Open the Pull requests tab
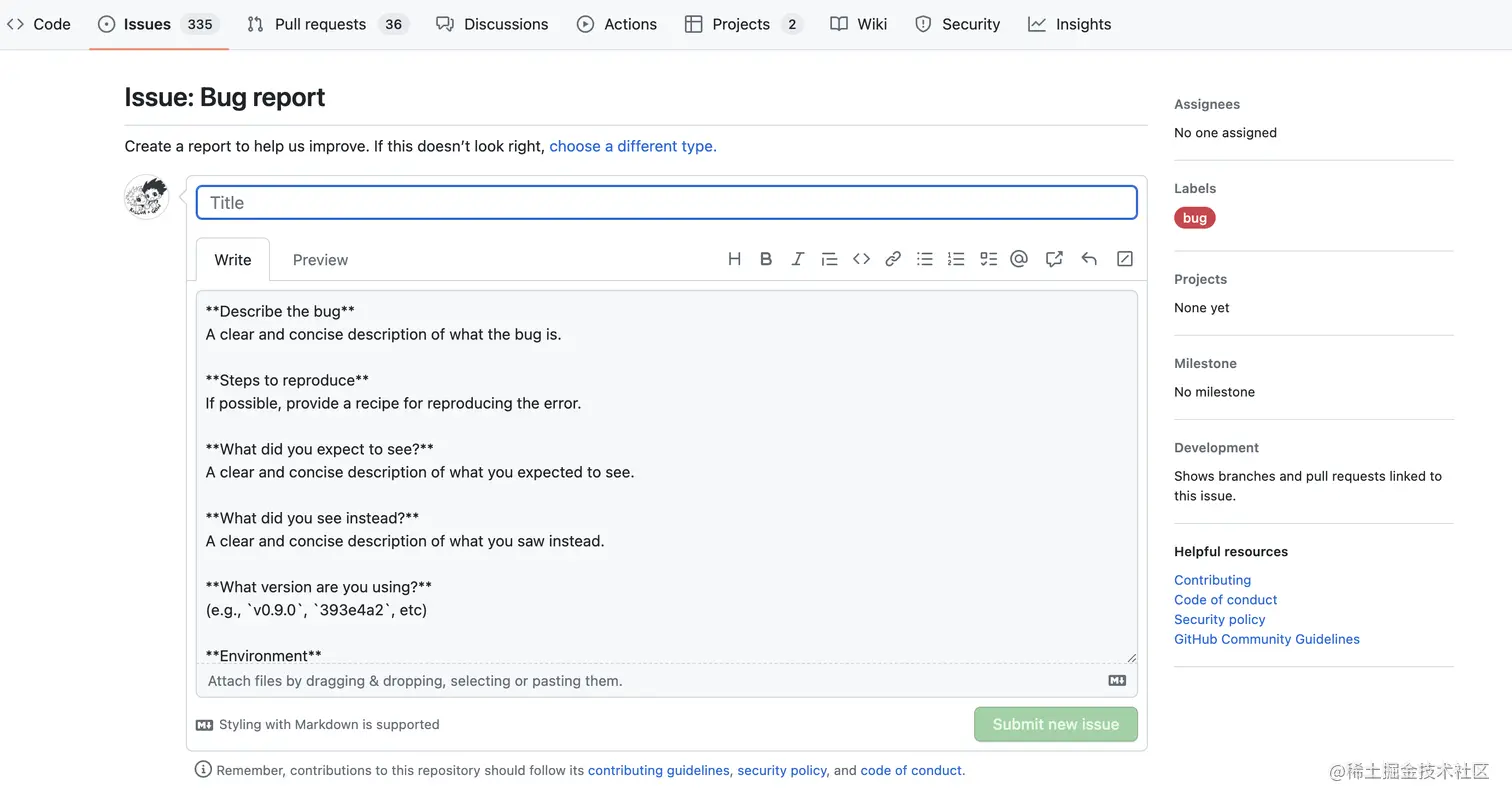 point(320,24)
